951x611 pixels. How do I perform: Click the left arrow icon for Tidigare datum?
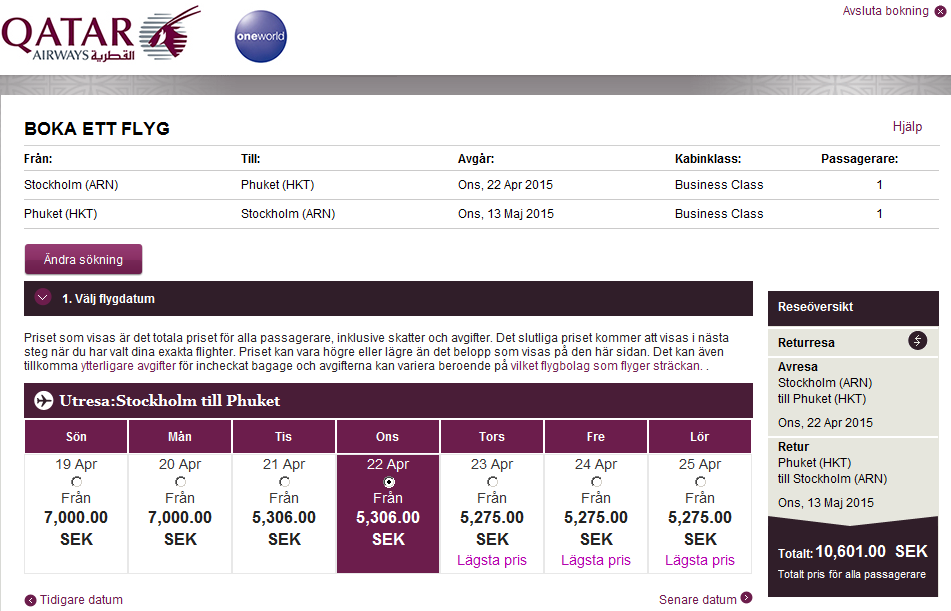tap(30, 601)
